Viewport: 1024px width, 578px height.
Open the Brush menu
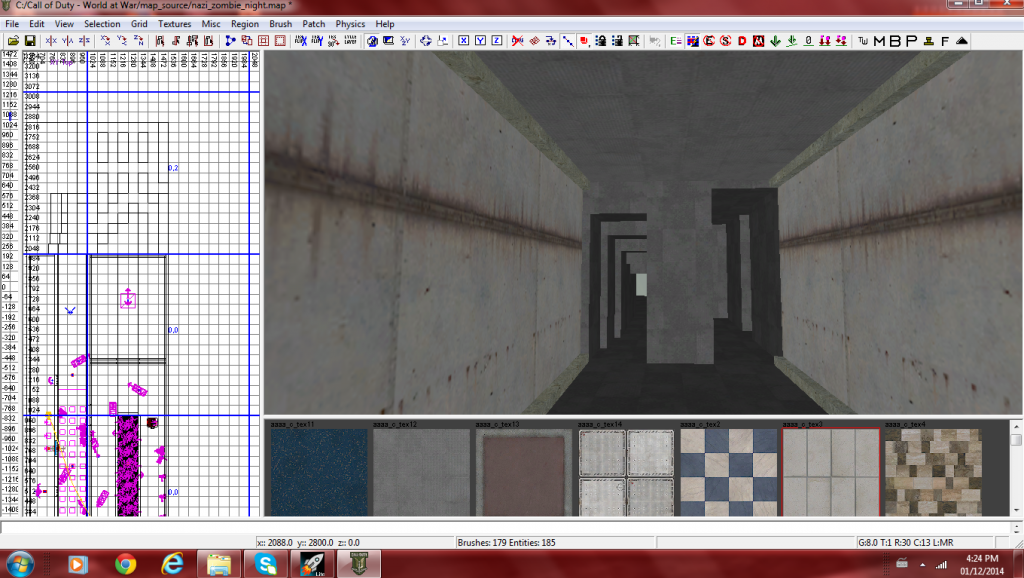click(x=281, y=24)
